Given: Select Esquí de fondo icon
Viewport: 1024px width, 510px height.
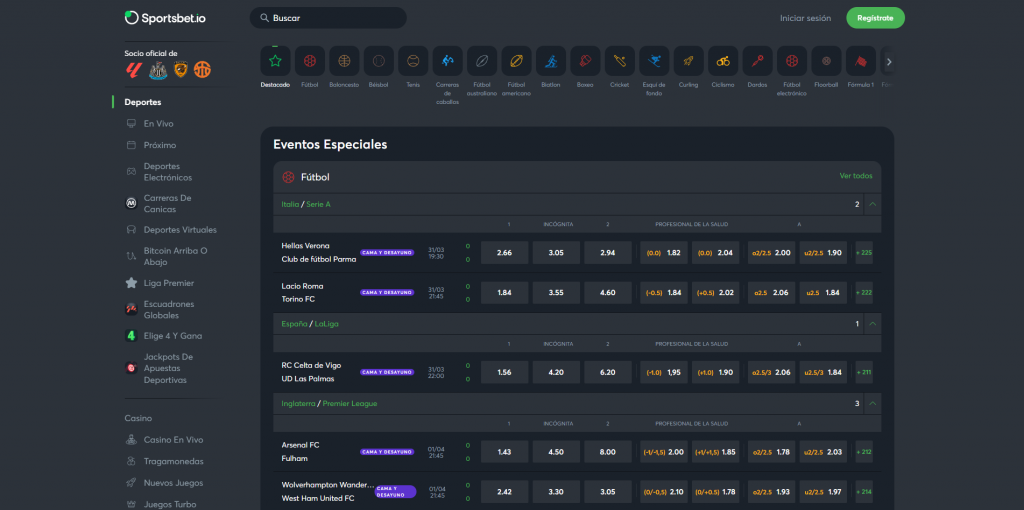Looking at the screenshot, I should 654,61.
